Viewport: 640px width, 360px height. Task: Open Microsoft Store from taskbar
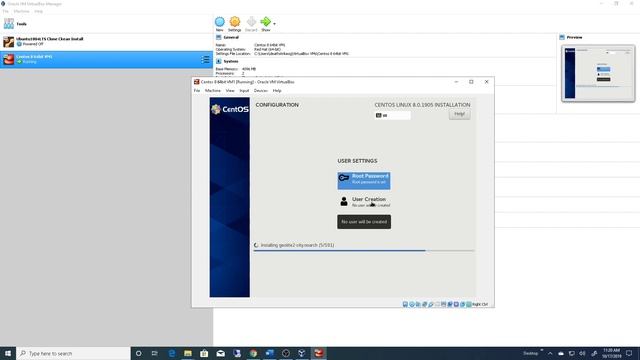[x=204, y=353]
